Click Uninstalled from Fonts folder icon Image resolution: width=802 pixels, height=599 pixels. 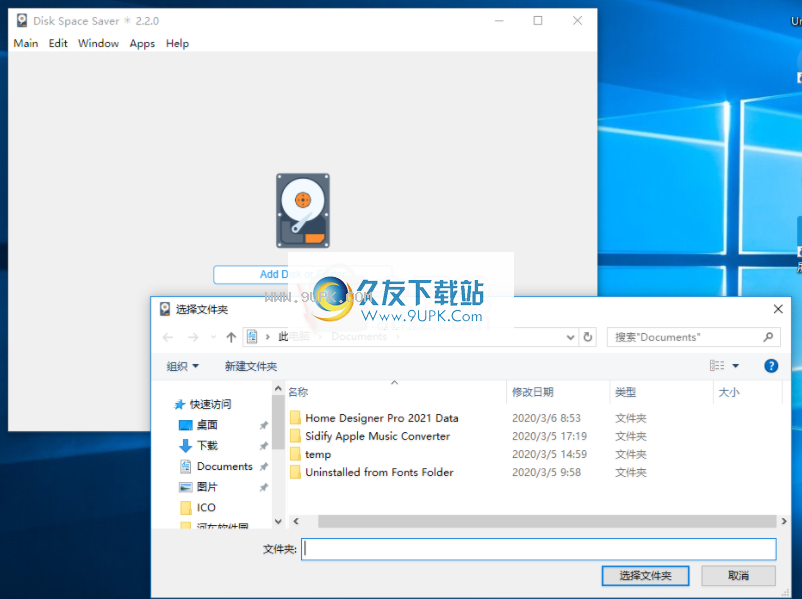pyautogui.click(x=295, y=472)
